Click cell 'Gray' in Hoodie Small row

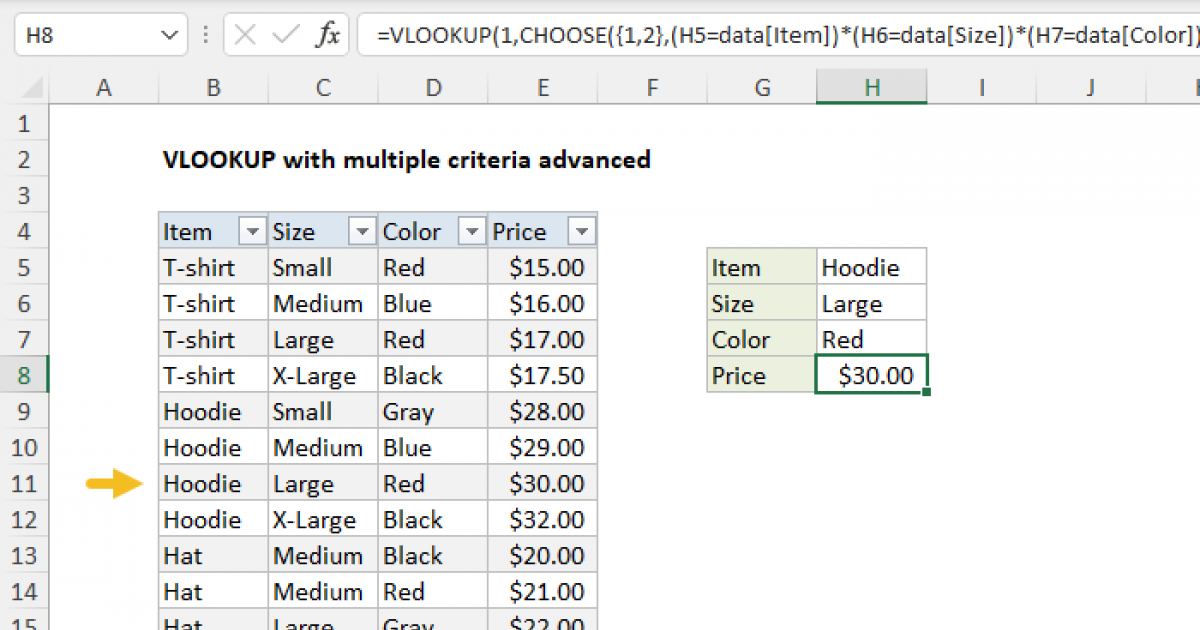pos(433,412)
